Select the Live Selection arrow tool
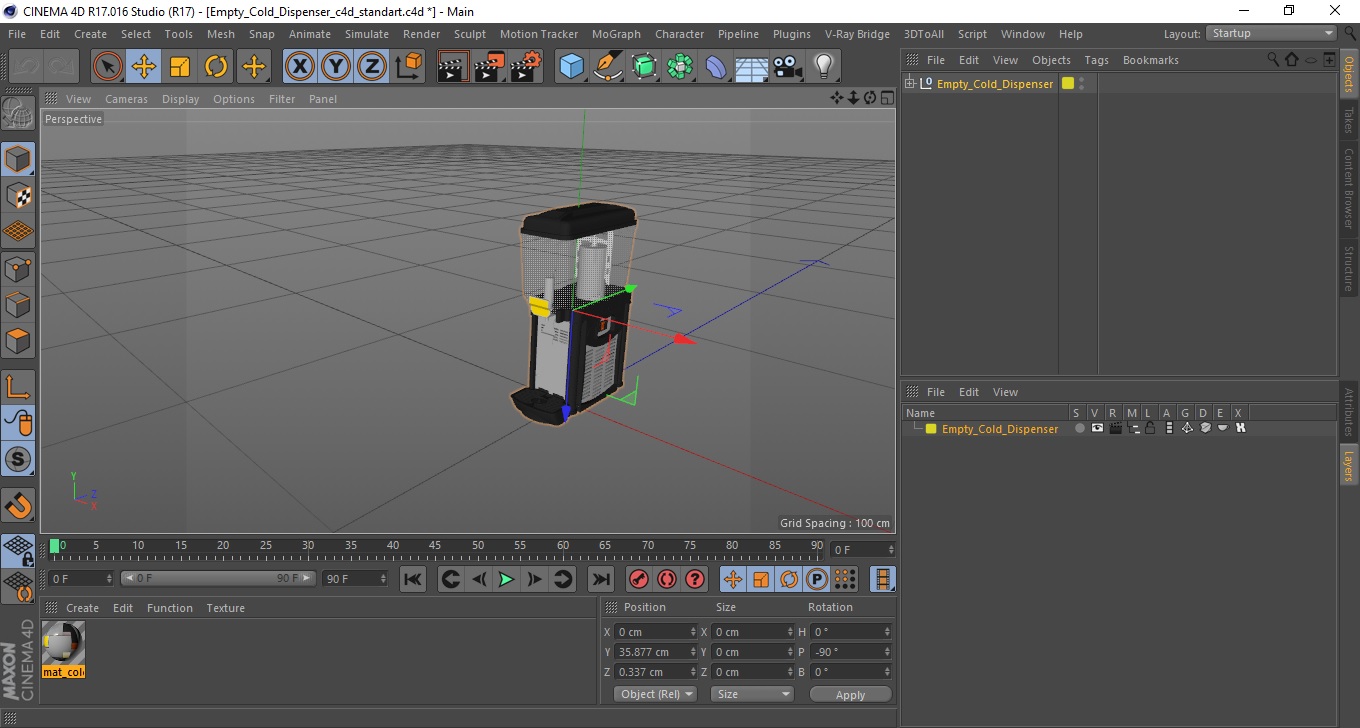Image resolution: width=1360 pixels, height=728 pixels. click(108, 67)
